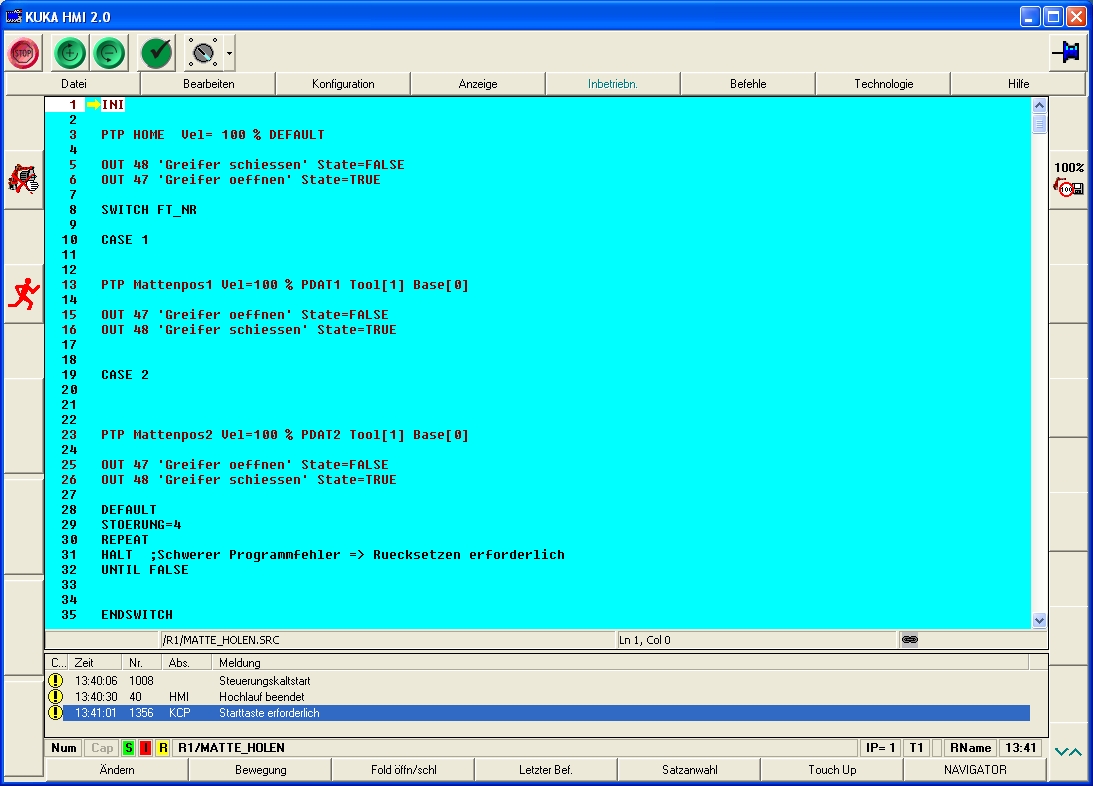Click the green start forward (plus) button
Image resolution: width=1093 pixels, height=786 pixels.
click(69, 52)
